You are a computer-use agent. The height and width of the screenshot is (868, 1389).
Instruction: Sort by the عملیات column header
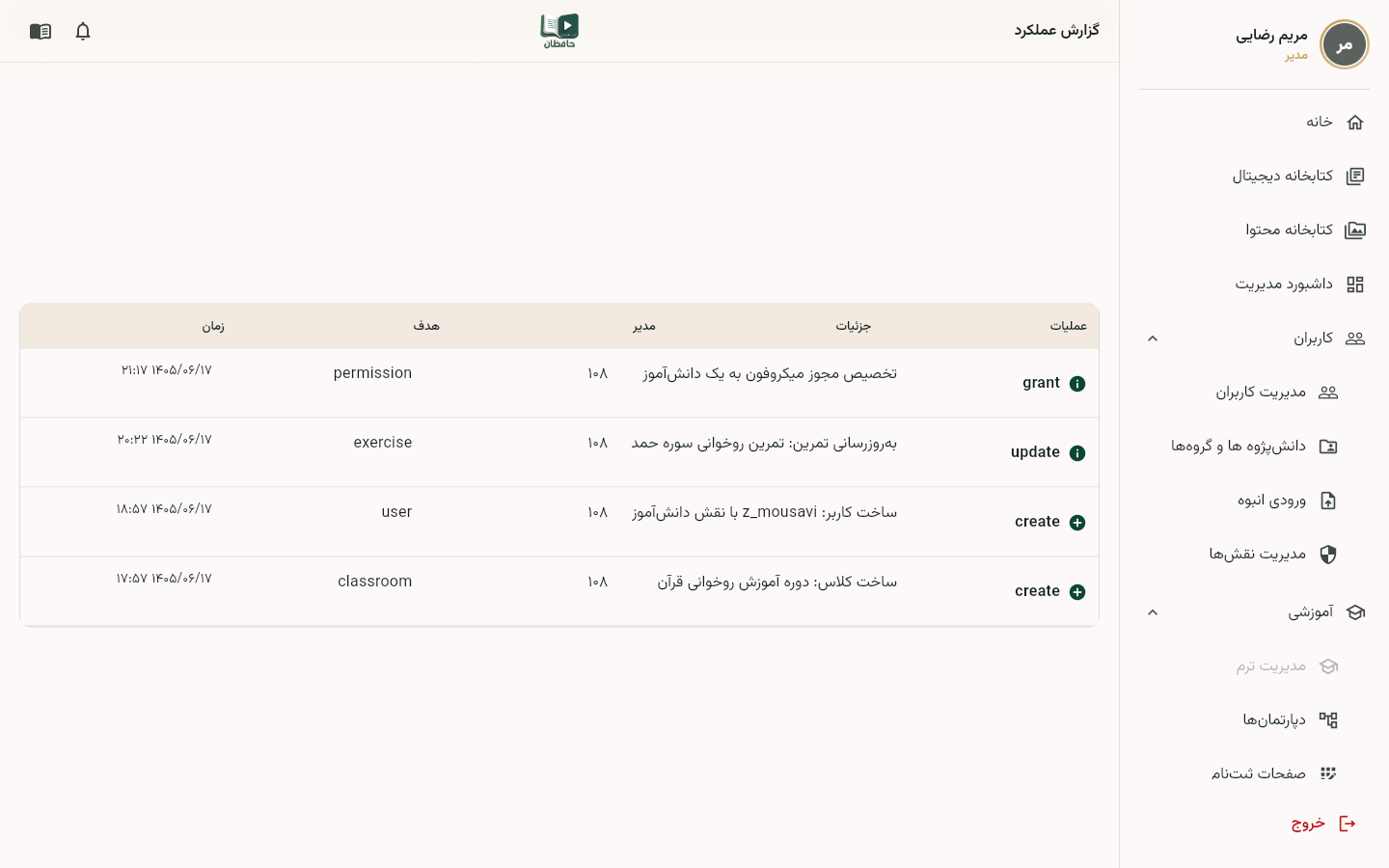click(x=1069, y=326)
